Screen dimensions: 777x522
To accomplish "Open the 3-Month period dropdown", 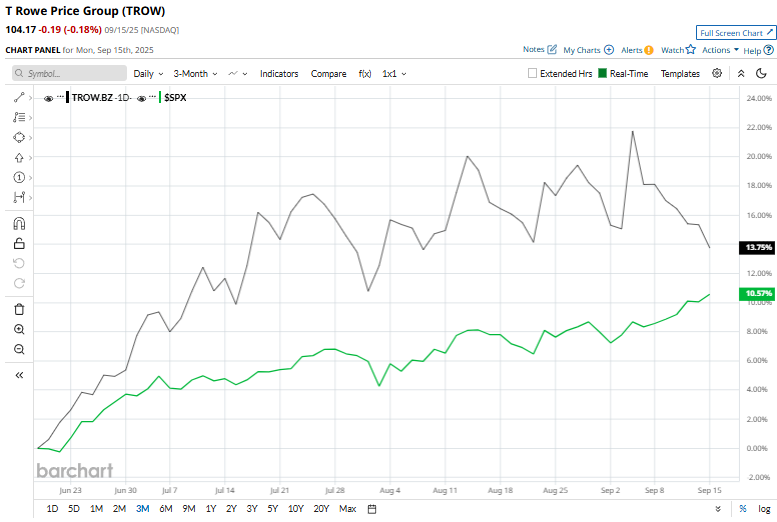I will point(195,73).
